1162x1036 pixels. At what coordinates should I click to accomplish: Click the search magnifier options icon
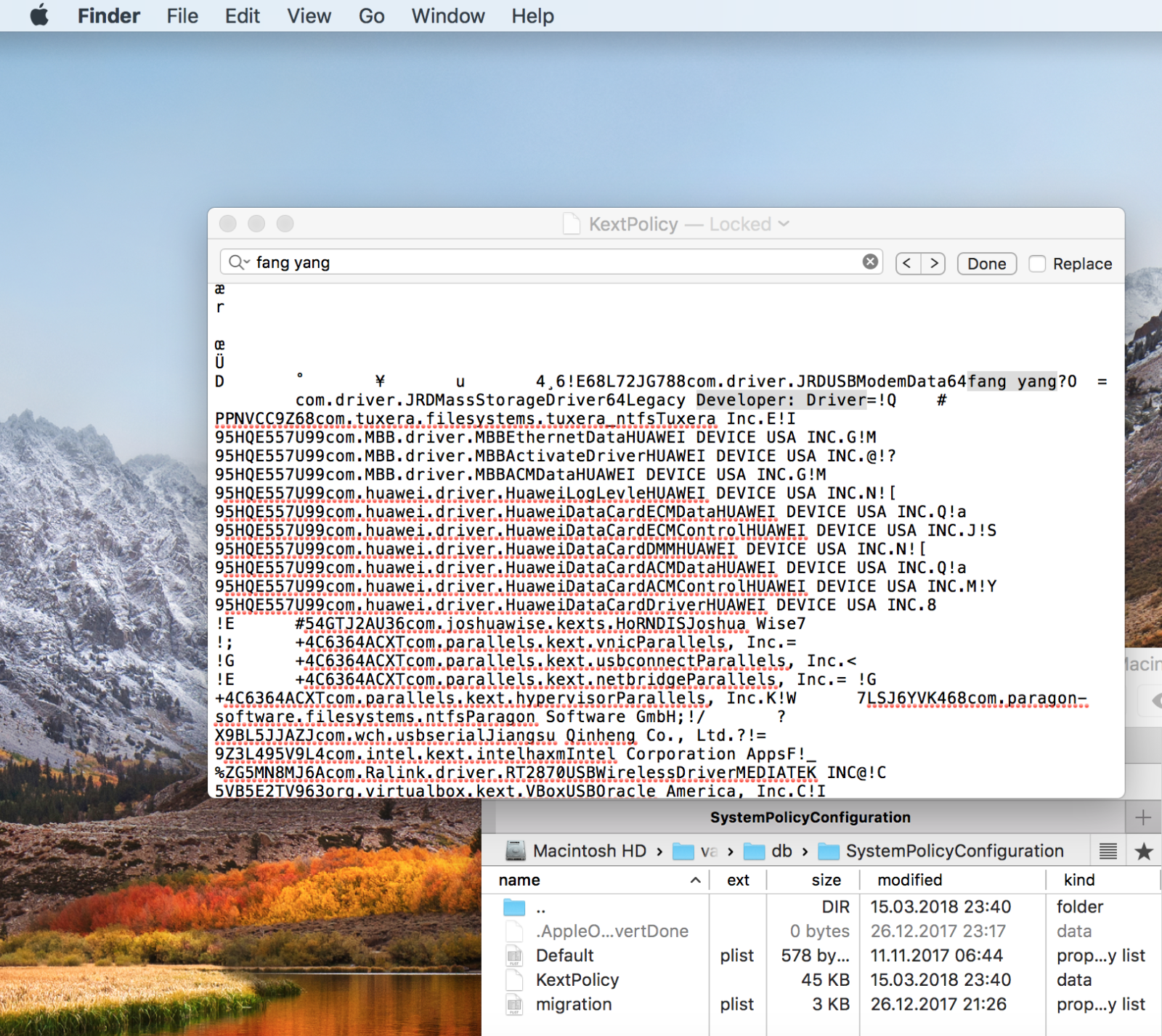tap(239, 262)
